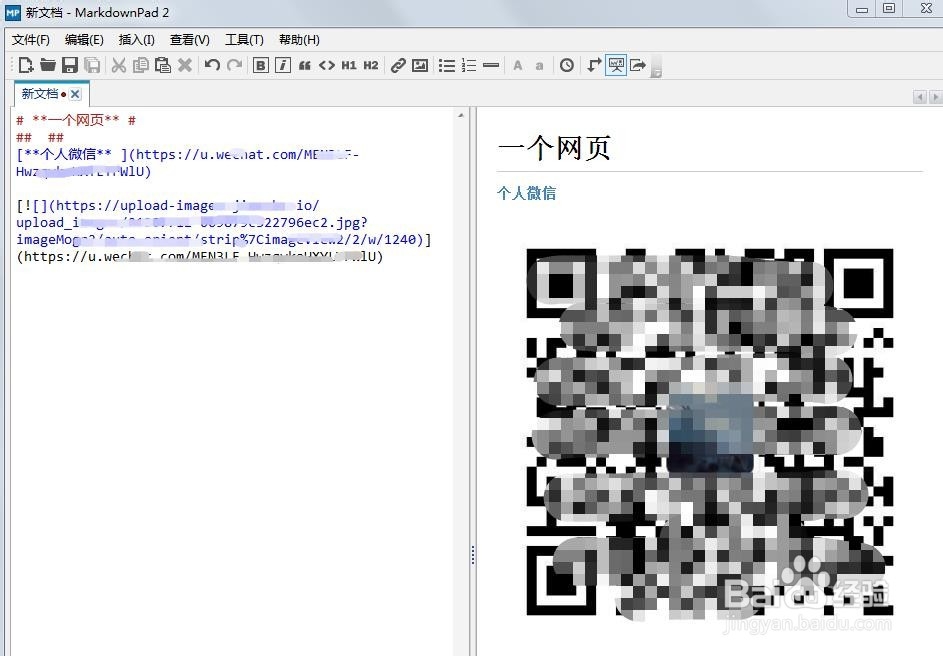
Task: Click the QR code image in preview
Action: click(x=710, y=432)
